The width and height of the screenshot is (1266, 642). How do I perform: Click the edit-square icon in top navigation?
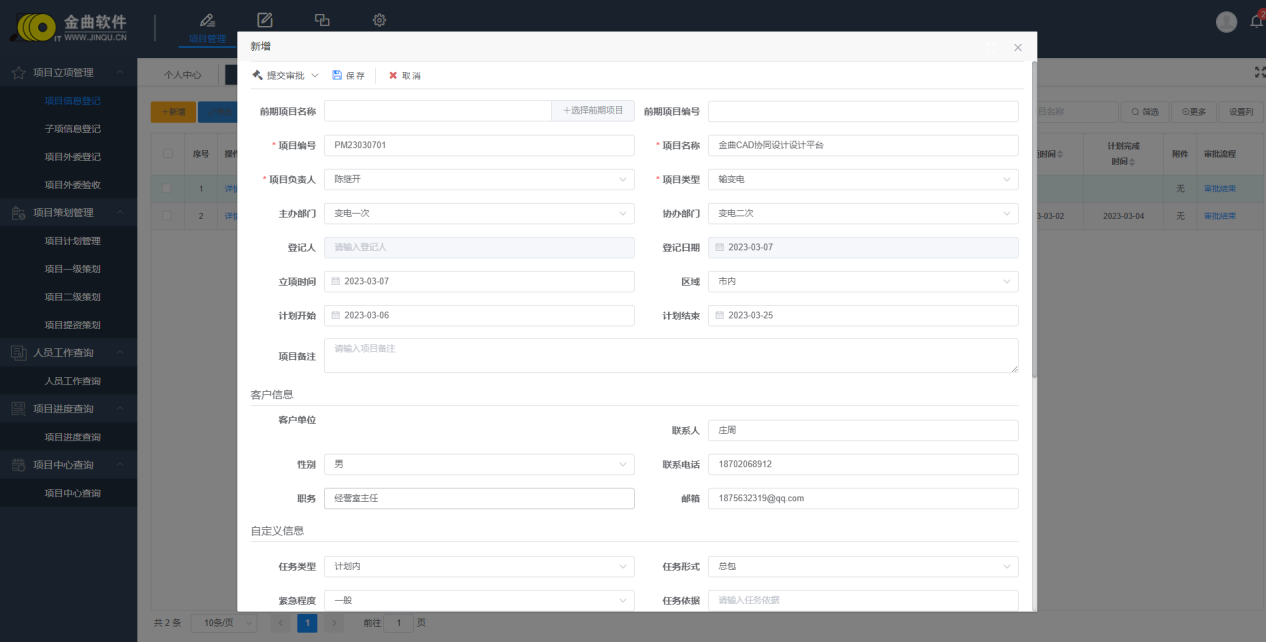265,20
